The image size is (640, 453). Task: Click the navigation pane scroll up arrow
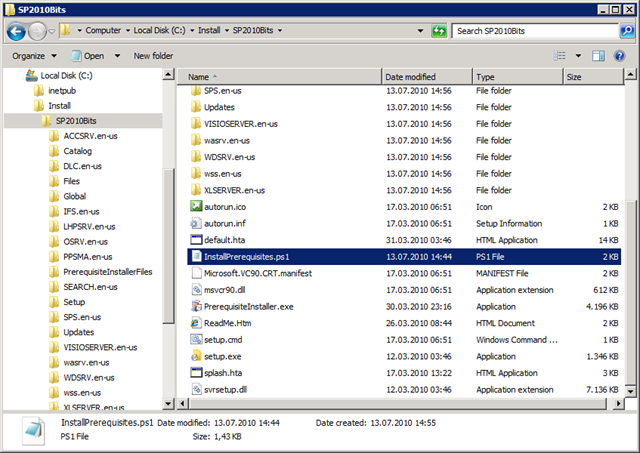pos(168,75)
